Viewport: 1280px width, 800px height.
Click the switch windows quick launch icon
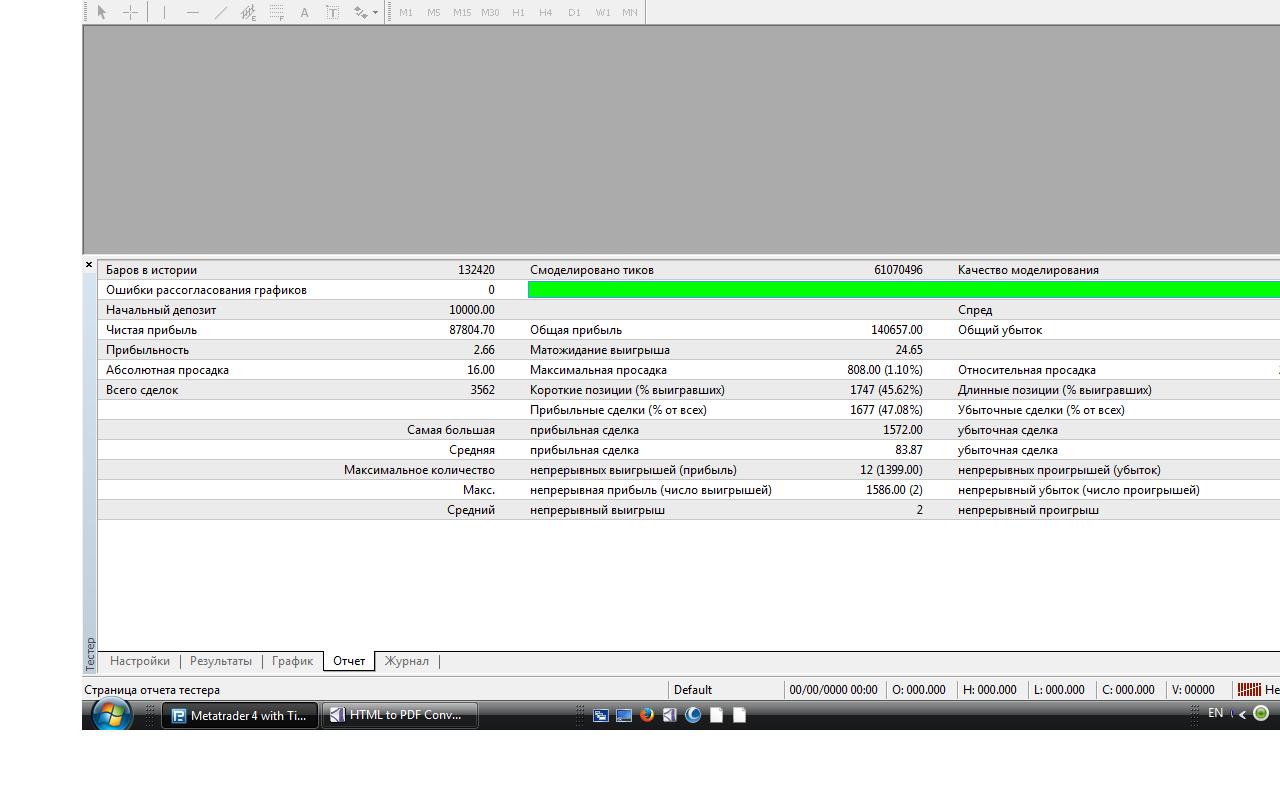tap(601, 715)
